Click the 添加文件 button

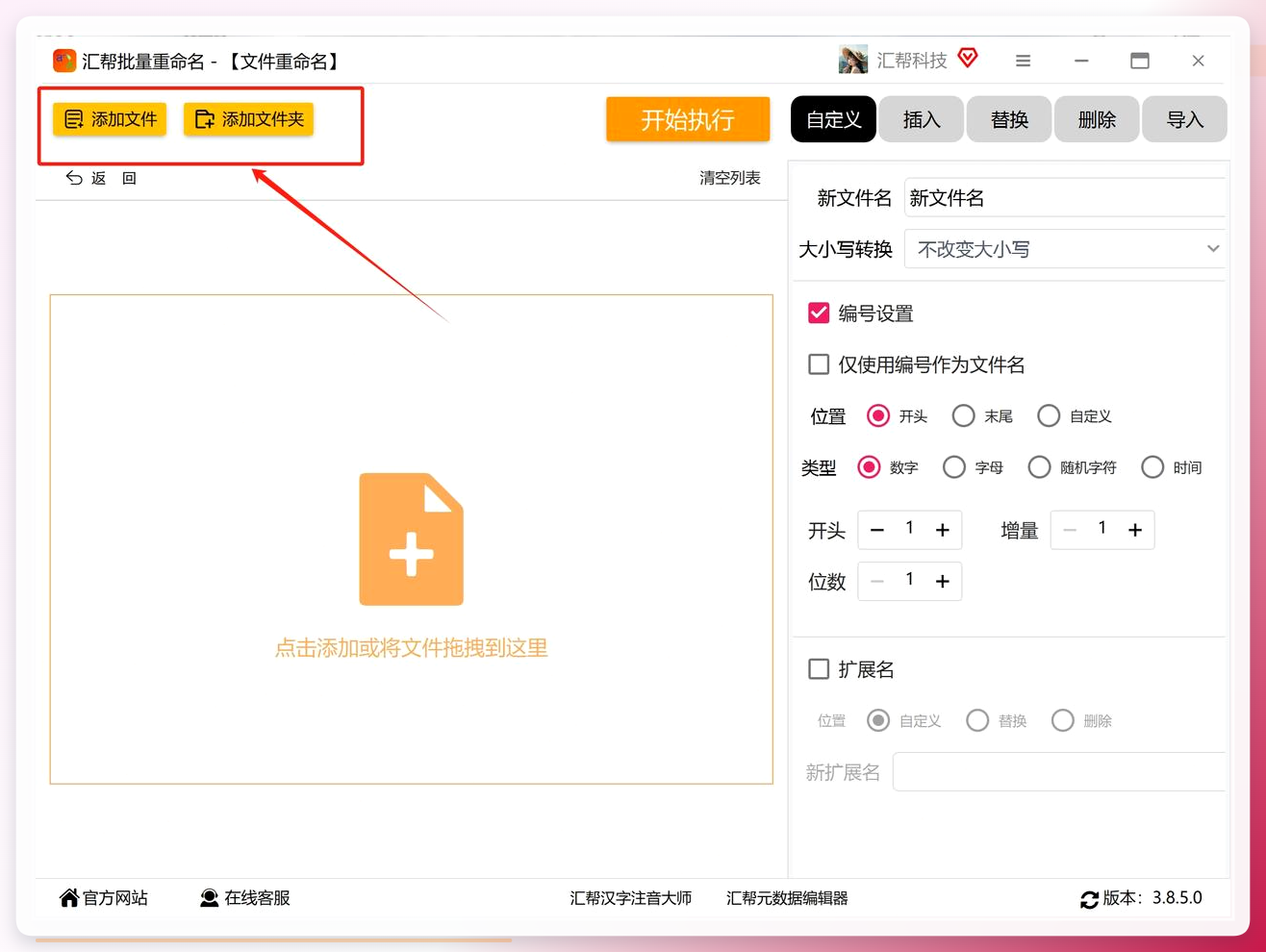click(110, 119)
